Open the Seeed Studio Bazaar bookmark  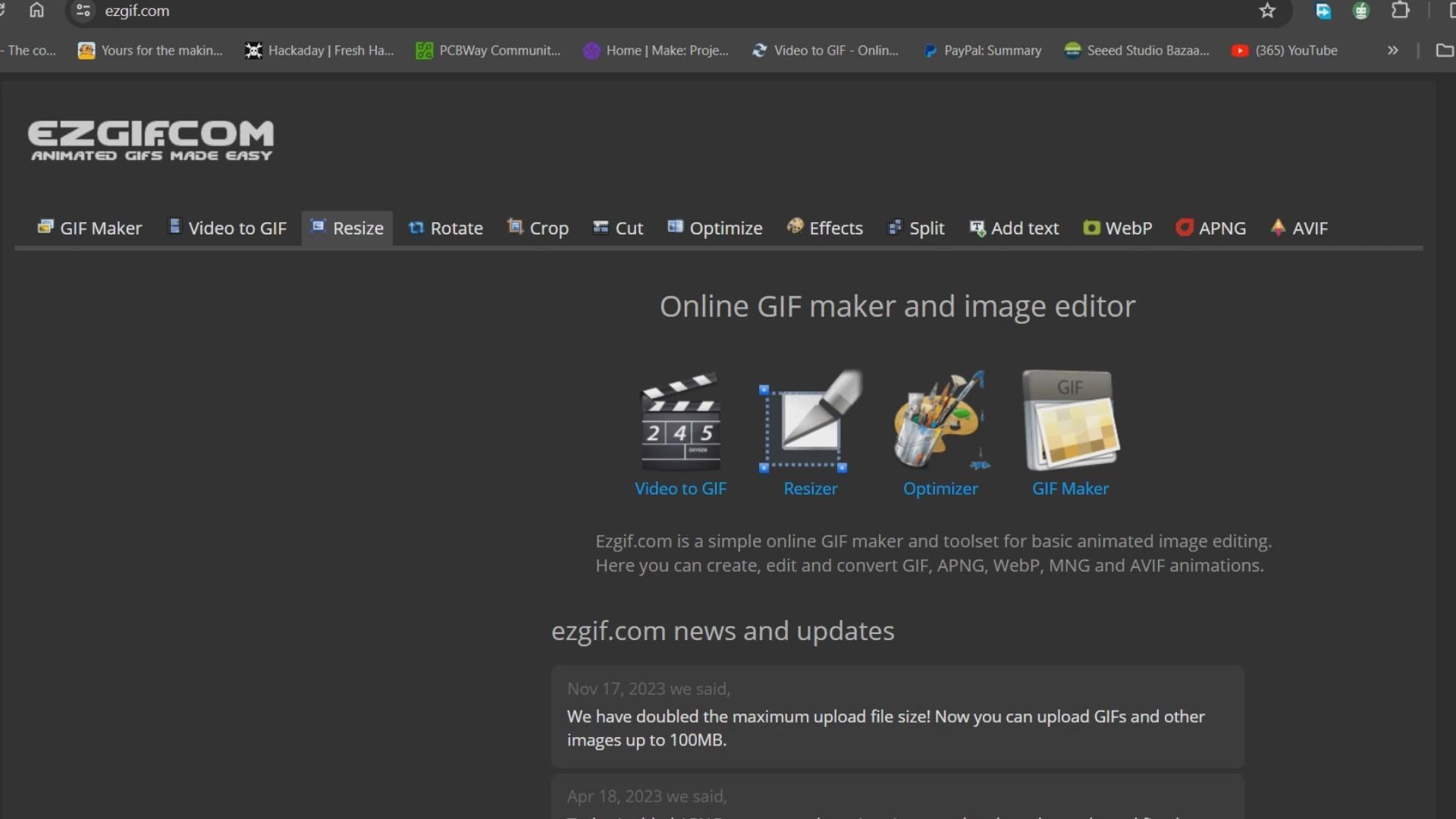tap(1137, 51)
